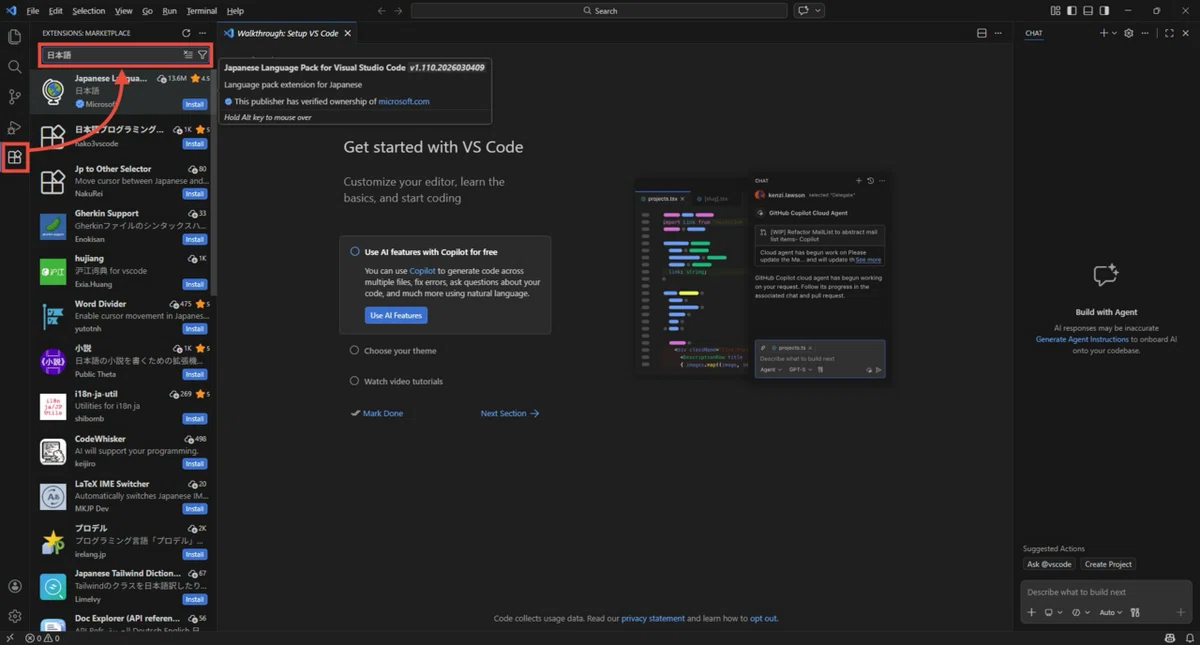The image size is (1200, 645).
Task: Open the Source Control view
Action: [14, 97]
